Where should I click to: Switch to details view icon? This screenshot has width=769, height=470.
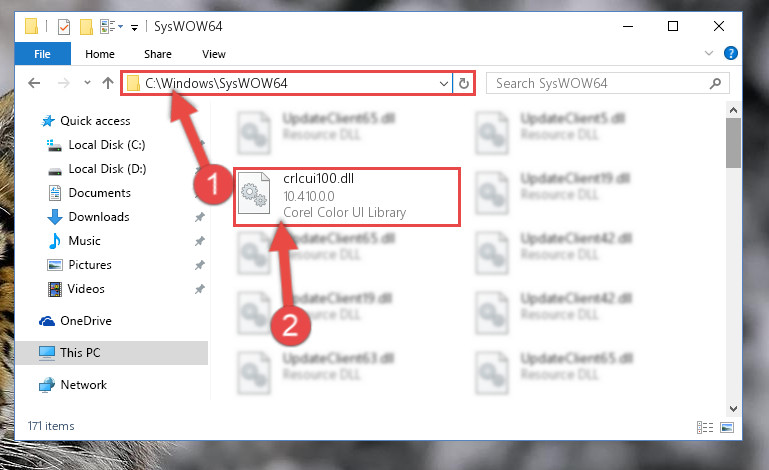click(x=705, y=427)
